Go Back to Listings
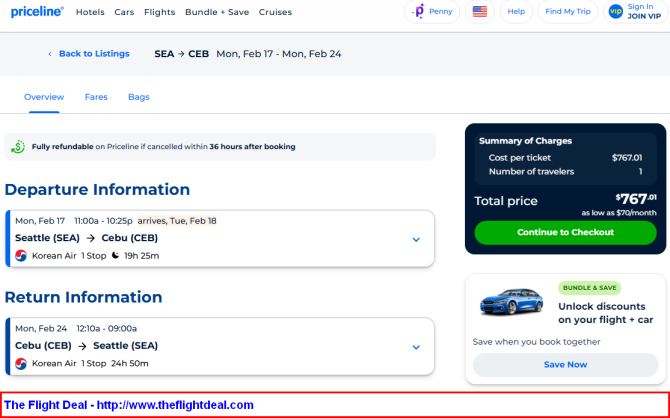 click(x=94, y=54)
